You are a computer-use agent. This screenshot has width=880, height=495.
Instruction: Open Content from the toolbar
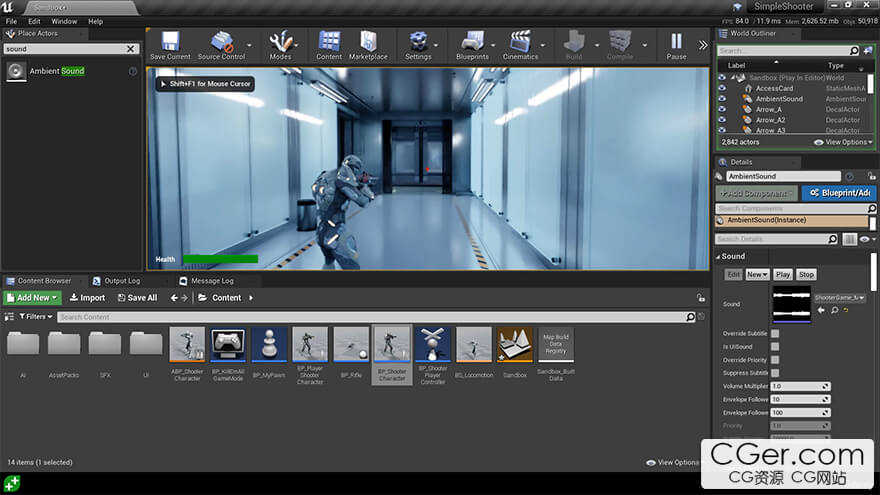click(329, 46)
